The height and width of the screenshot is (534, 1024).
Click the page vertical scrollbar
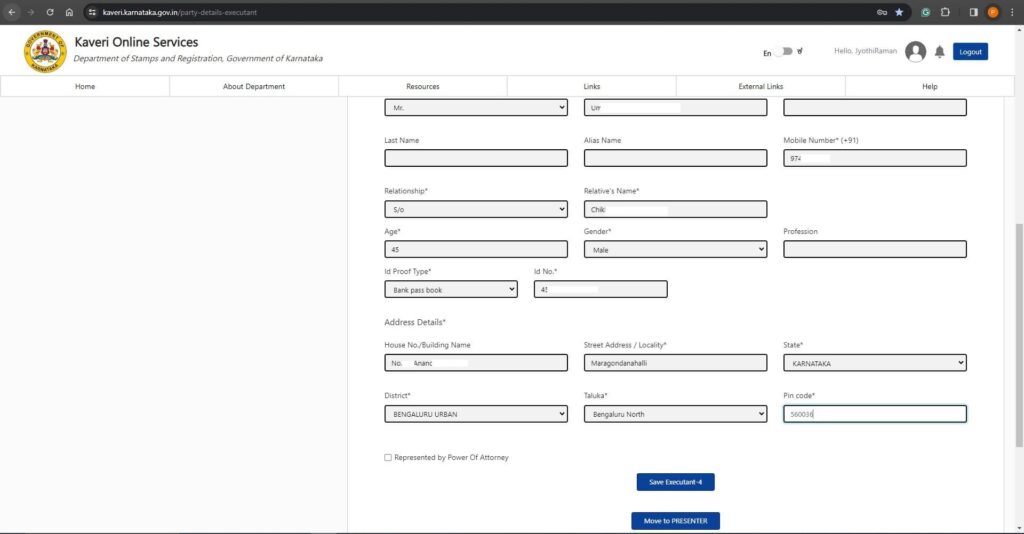point(1018,330)
